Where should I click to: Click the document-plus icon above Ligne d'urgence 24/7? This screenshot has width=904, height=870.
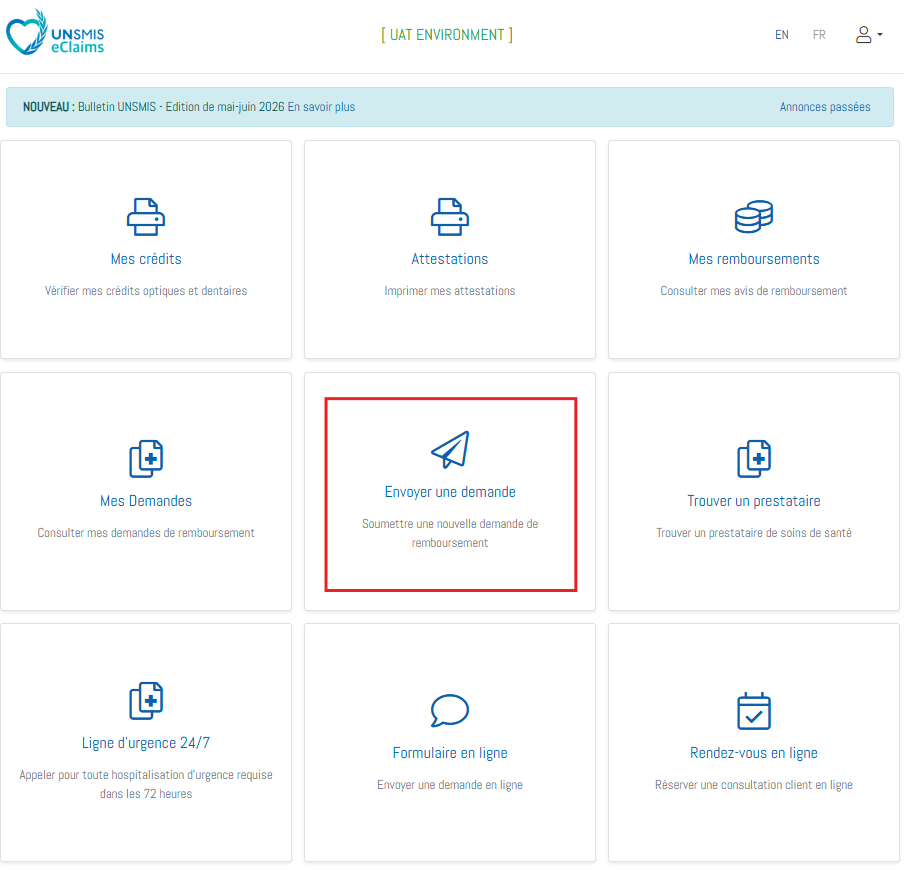pyautogui.click(x=146, y=701)
